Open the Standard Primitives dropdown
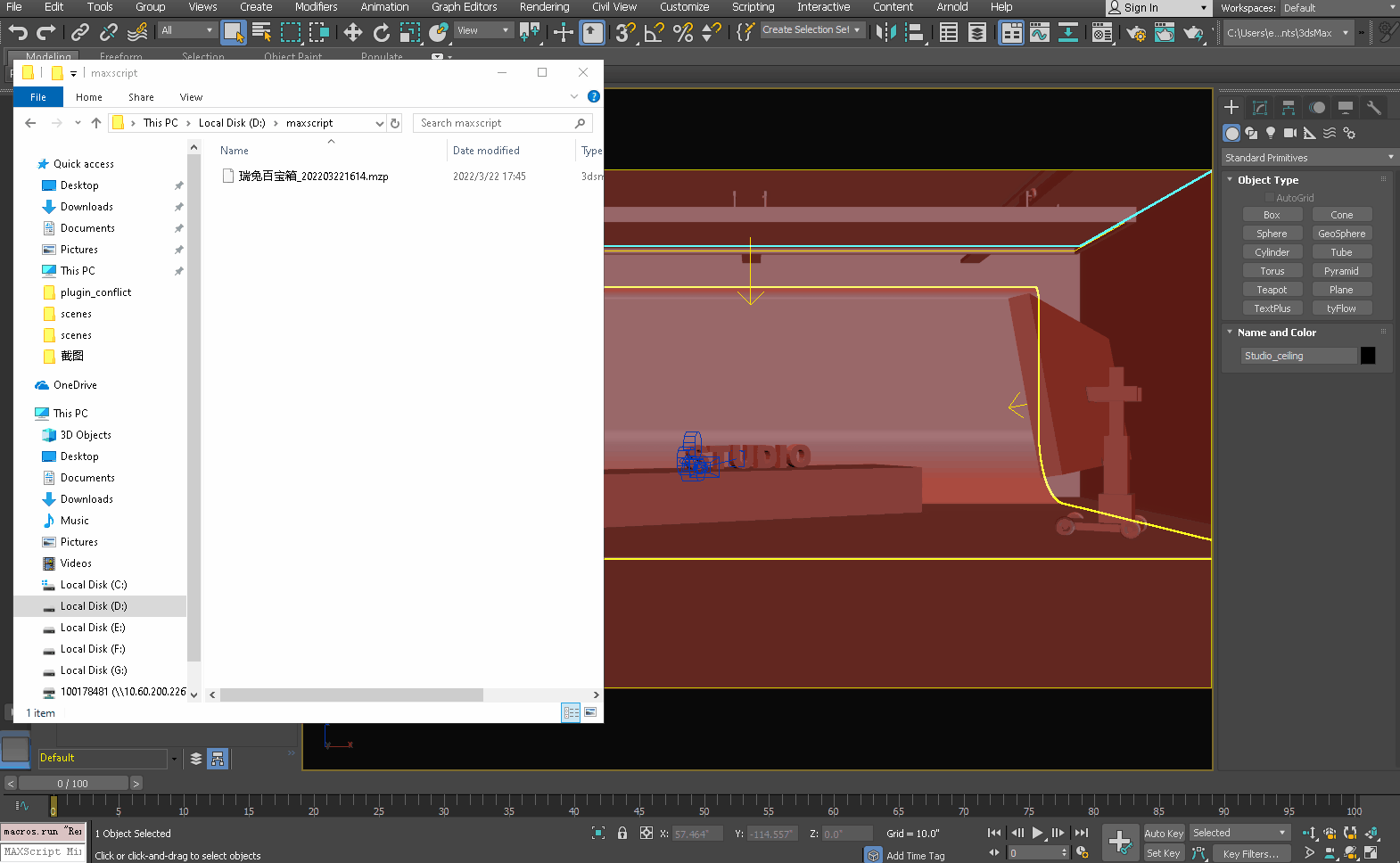 pos(1307,158)
